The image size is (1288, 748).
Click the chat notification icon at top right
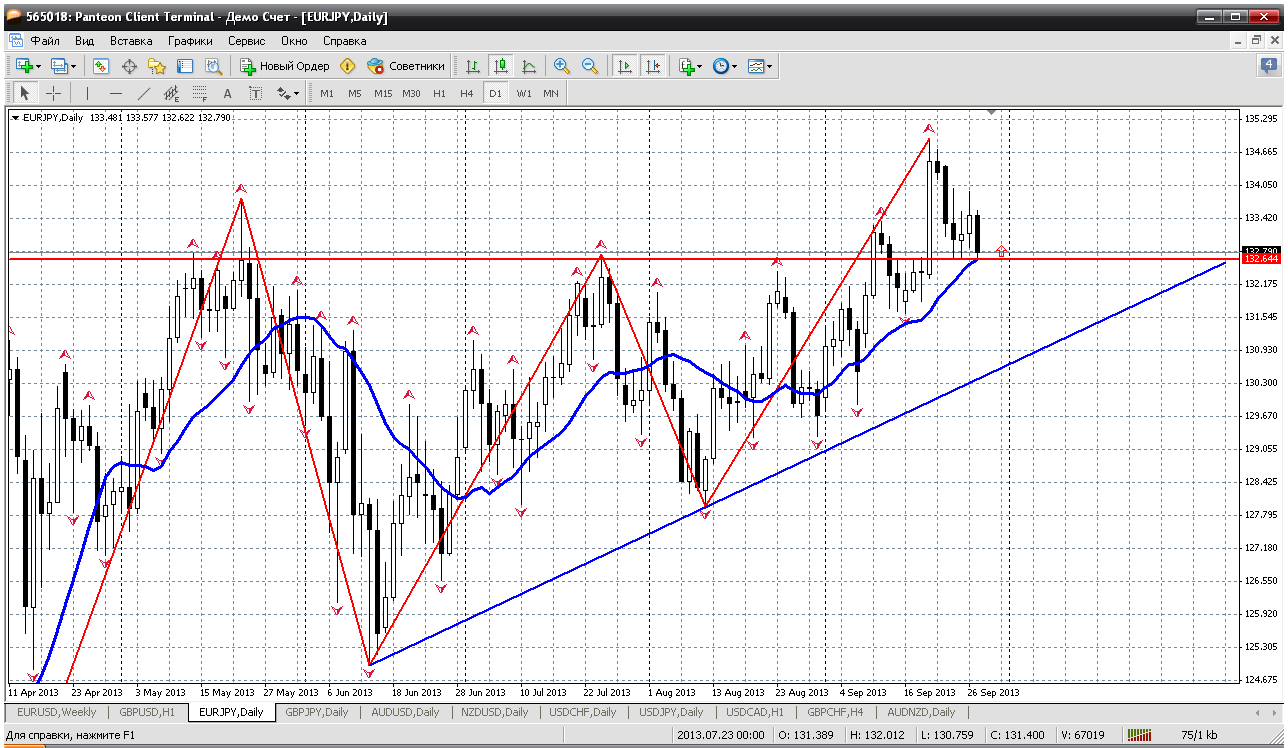coord(1269,66)
